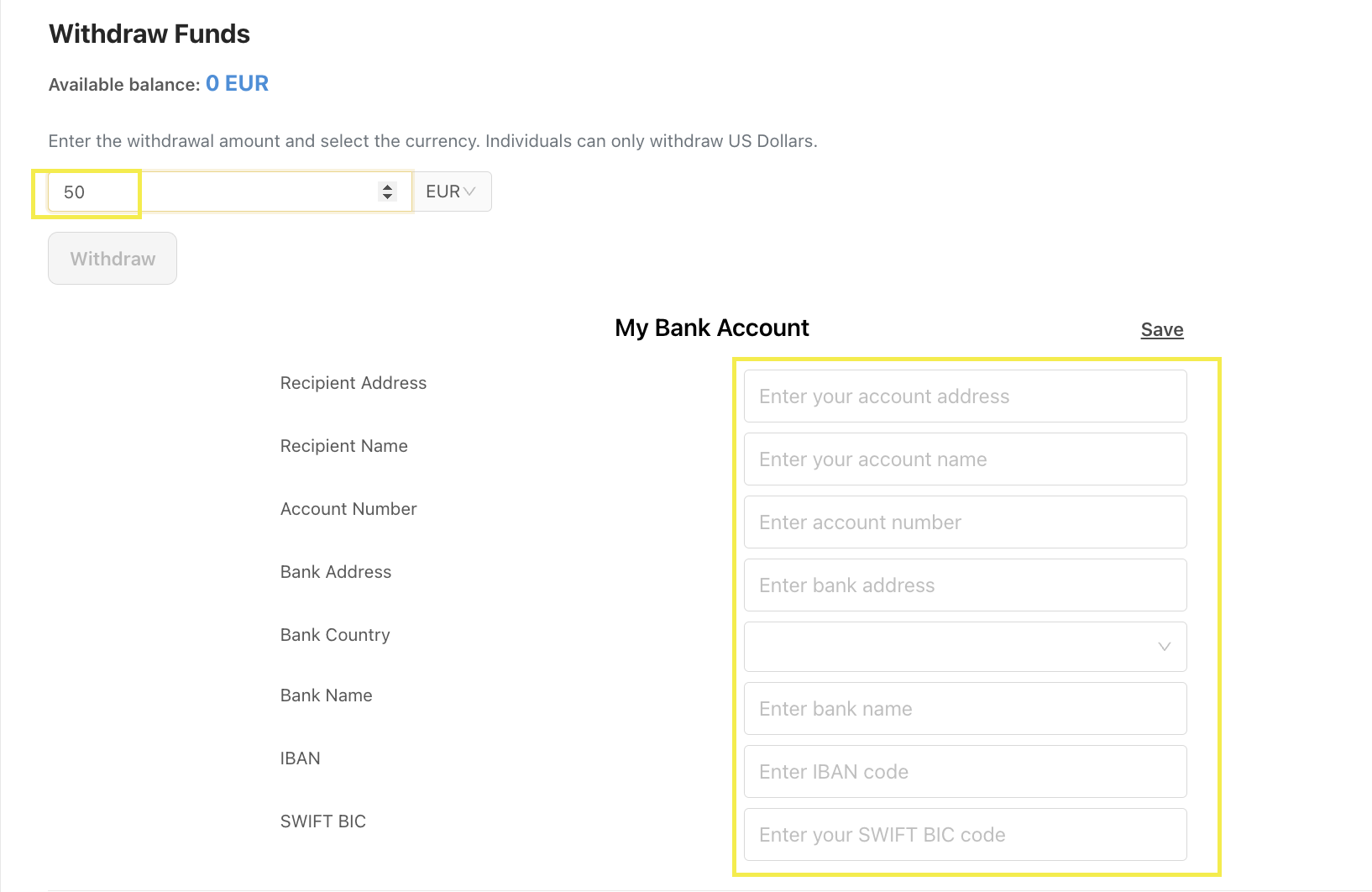
Task: Click the 0 EUR available balance text
Action: point(237,83)
